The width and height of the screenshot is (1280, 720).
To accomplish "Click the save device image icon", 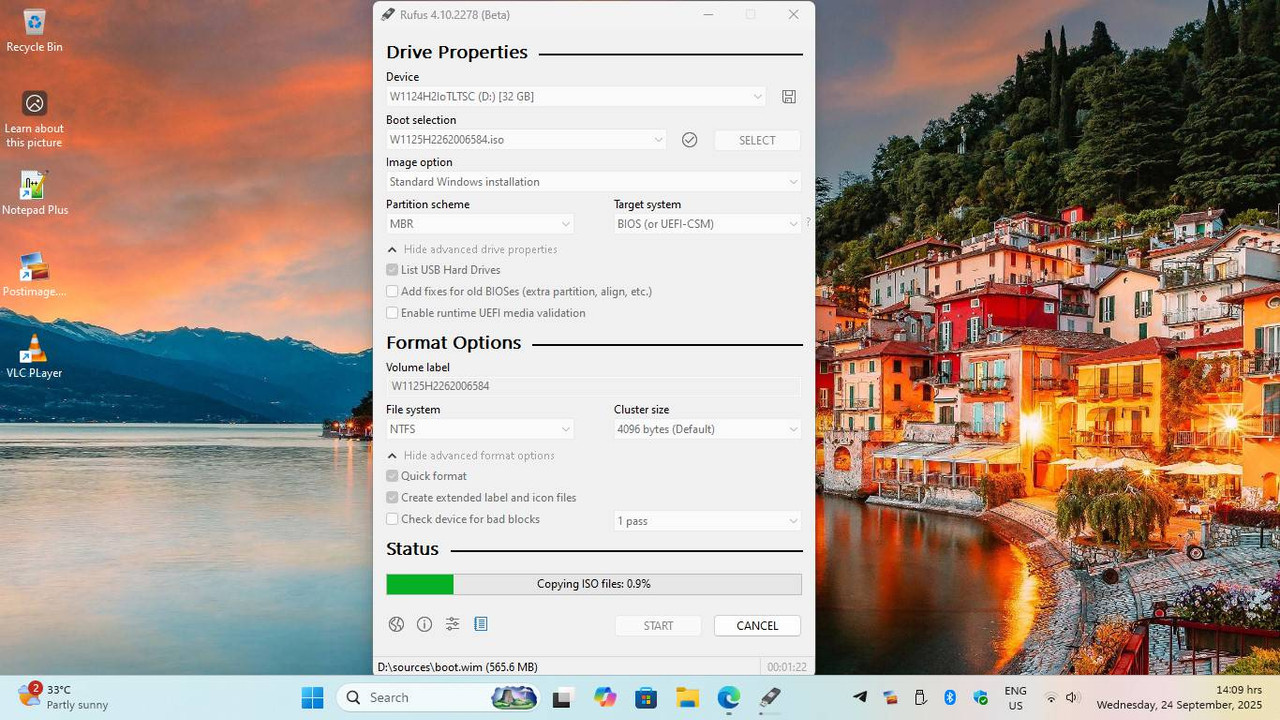I will [x=789, y=97].
